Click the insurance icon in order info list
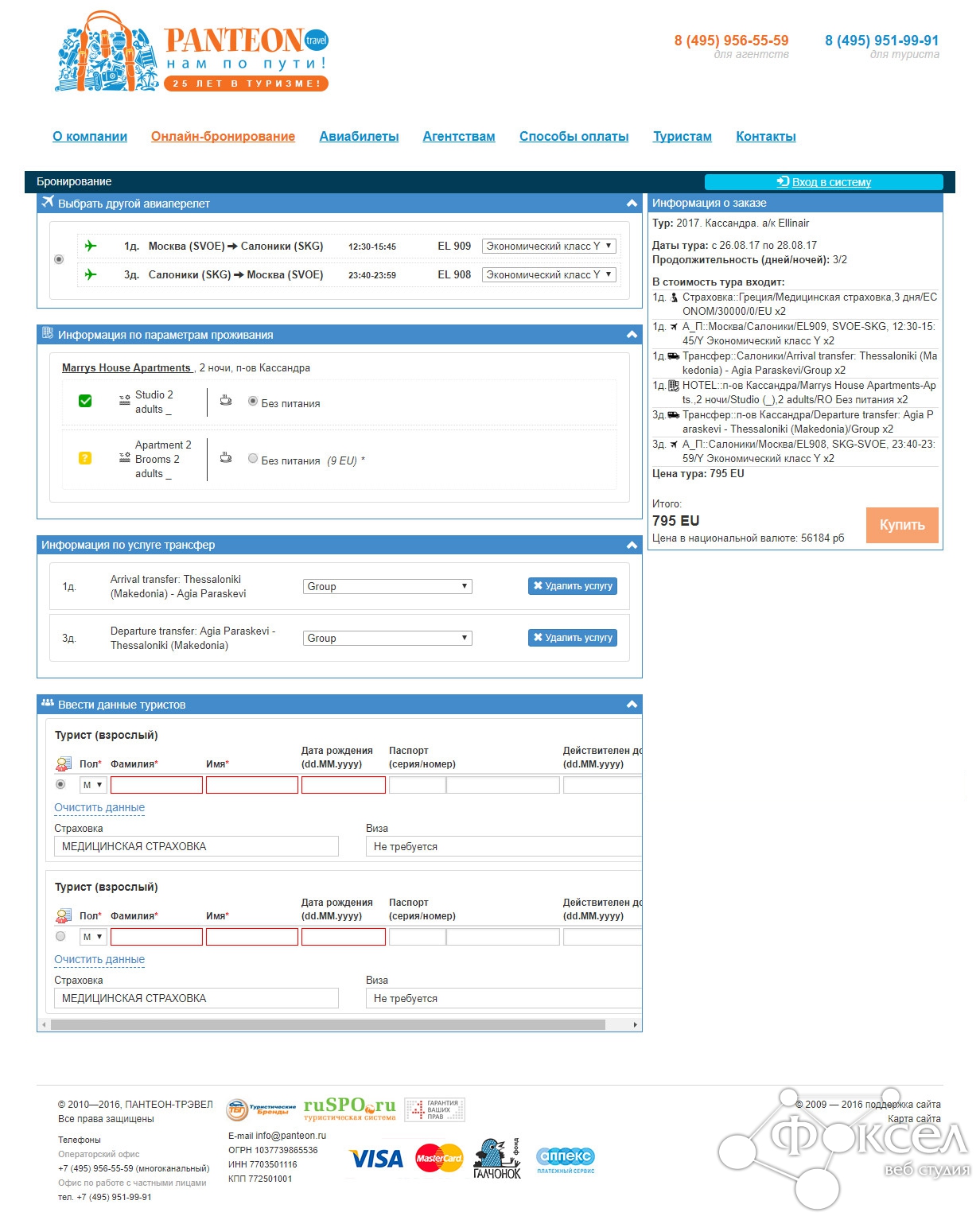Screen dimensions: 980x1216 pyautogui.click(x=674, y=297)
